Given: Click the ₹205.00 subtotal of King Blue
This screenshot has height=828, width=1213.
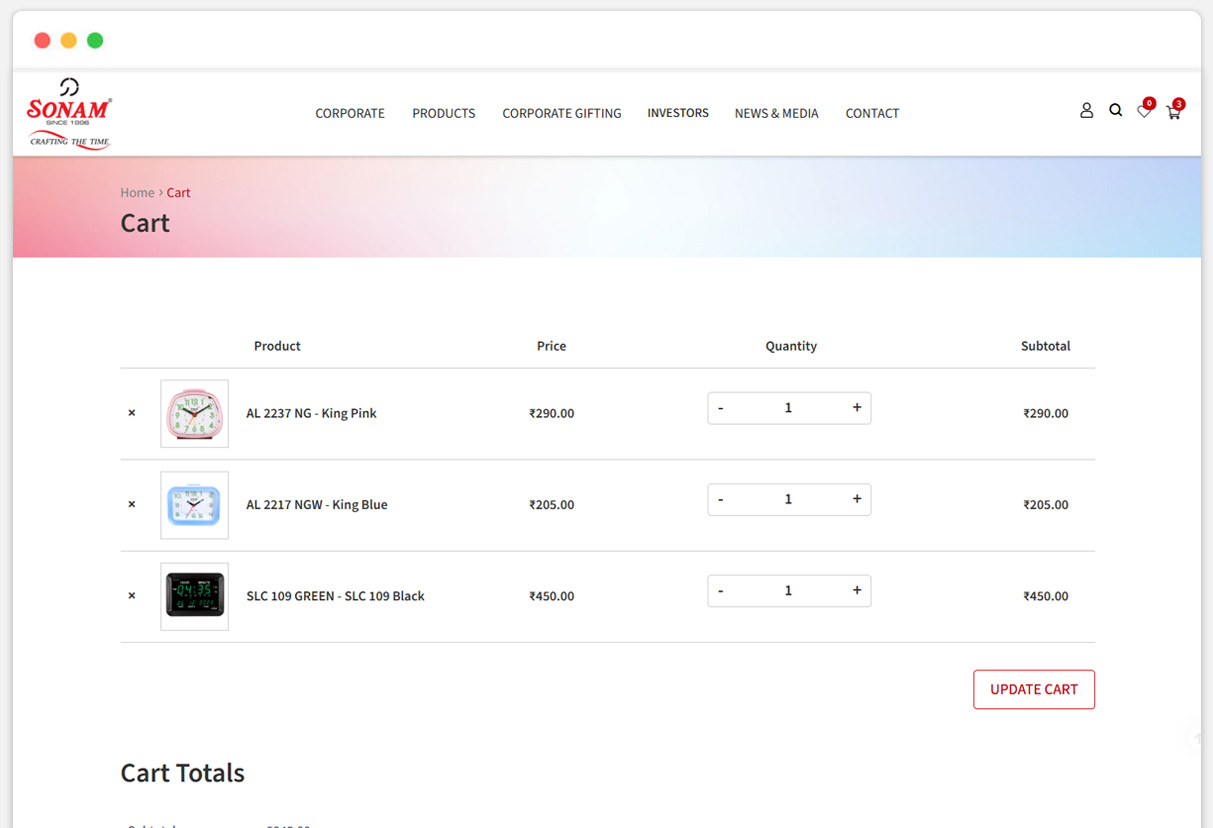Looking at the screenshot, I should [x=1046, y=505].
